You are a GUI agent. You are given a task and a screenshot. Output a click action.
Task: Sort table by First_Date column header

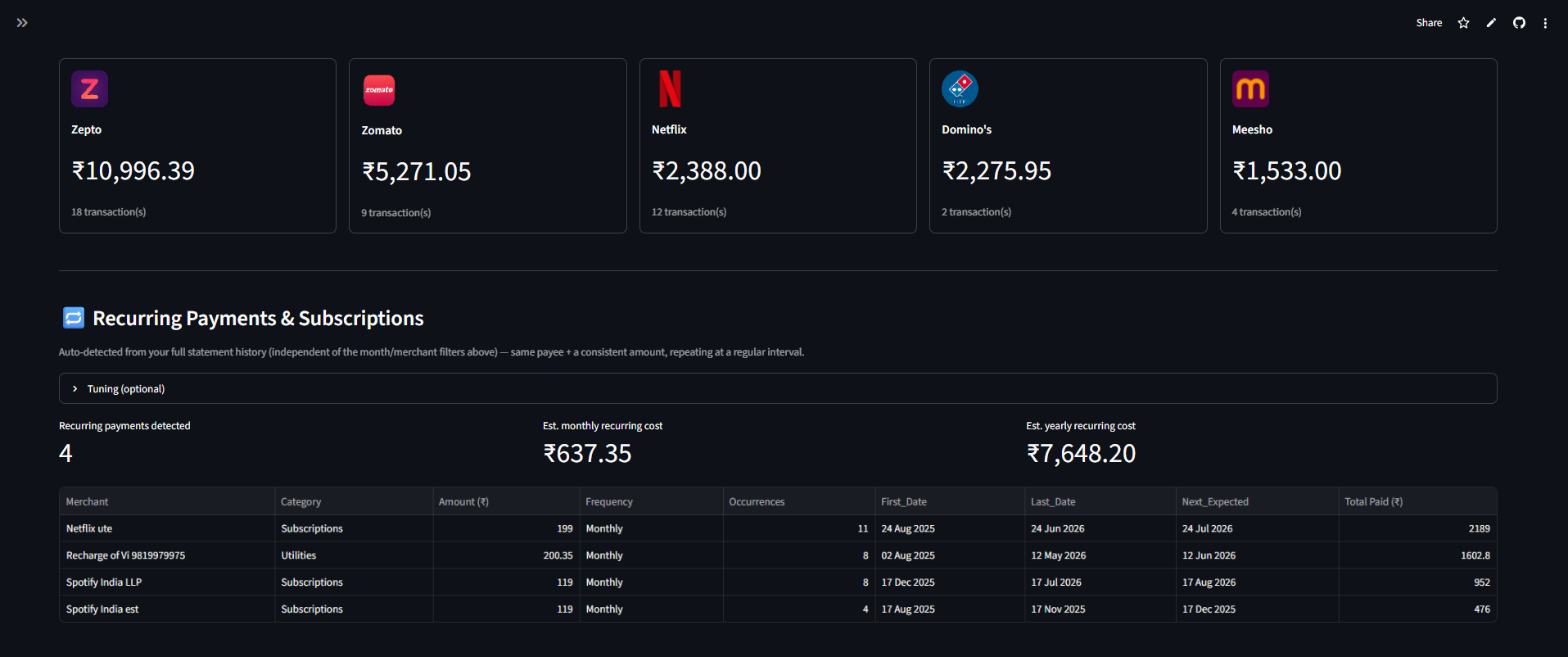[x=950, y=501]
